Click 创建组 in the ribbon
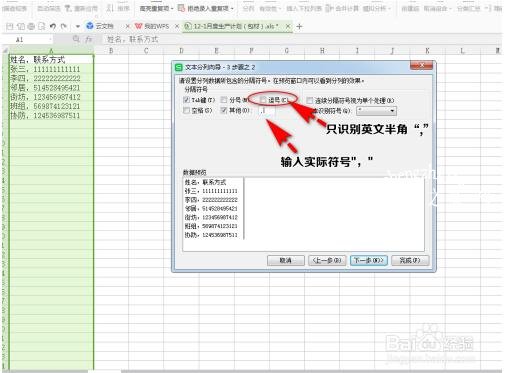The width and height of the screenshot is (505, 373). pyautogui.click(x=410, y=8)
